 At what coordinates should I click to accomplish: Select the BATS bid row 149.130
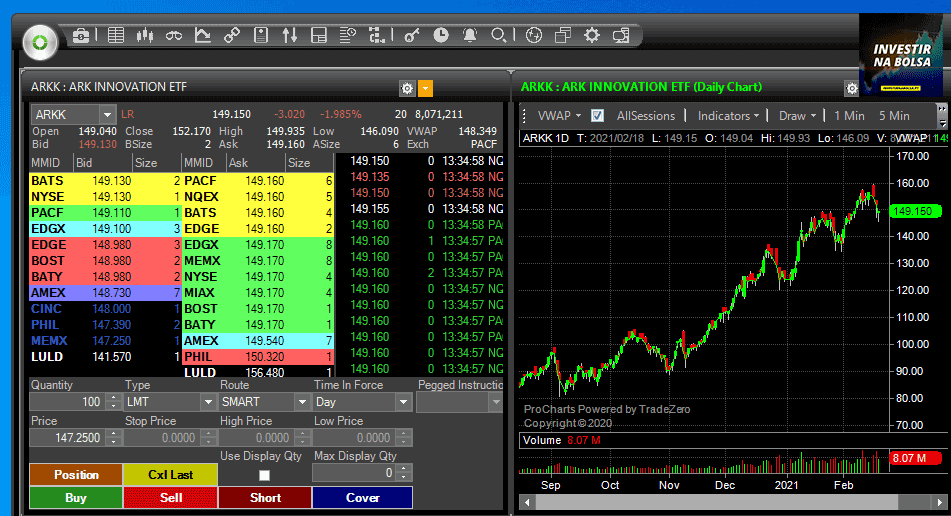coord(106,181)
